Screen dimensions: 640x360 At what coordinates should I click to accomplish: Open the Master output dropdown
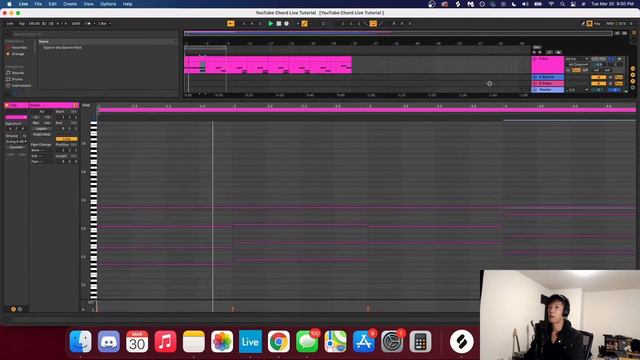(x=577, y=90)
